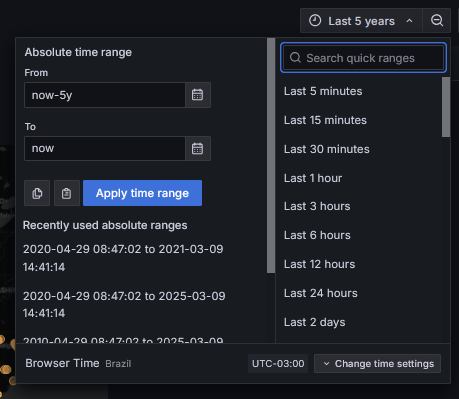Click the From input field now-5y
The height and width of the screenshot is (399, 459).
(x=105, y=95)
